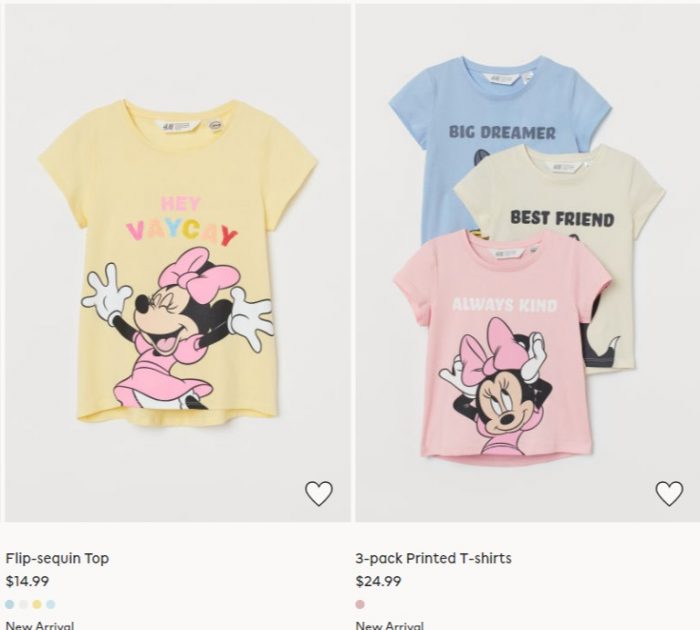The image size is (700, 630).
Task: Click the HEY VAYCAY text on yellow shirt
Action: [182, 222]
